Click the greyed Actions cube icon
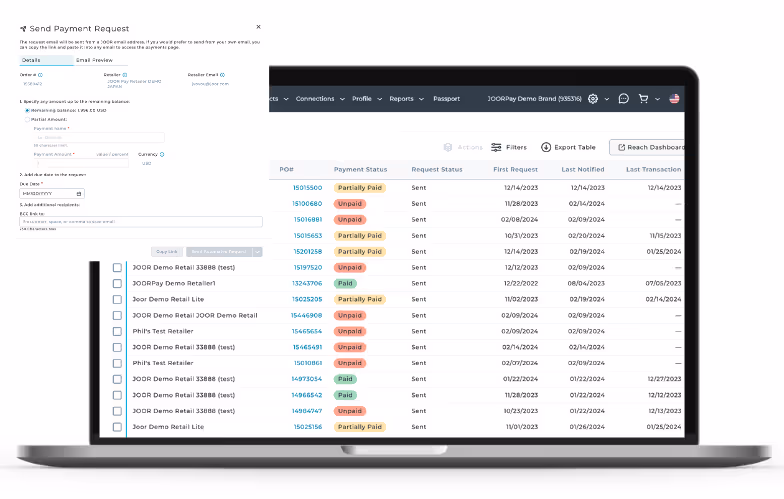 (448, 147)
